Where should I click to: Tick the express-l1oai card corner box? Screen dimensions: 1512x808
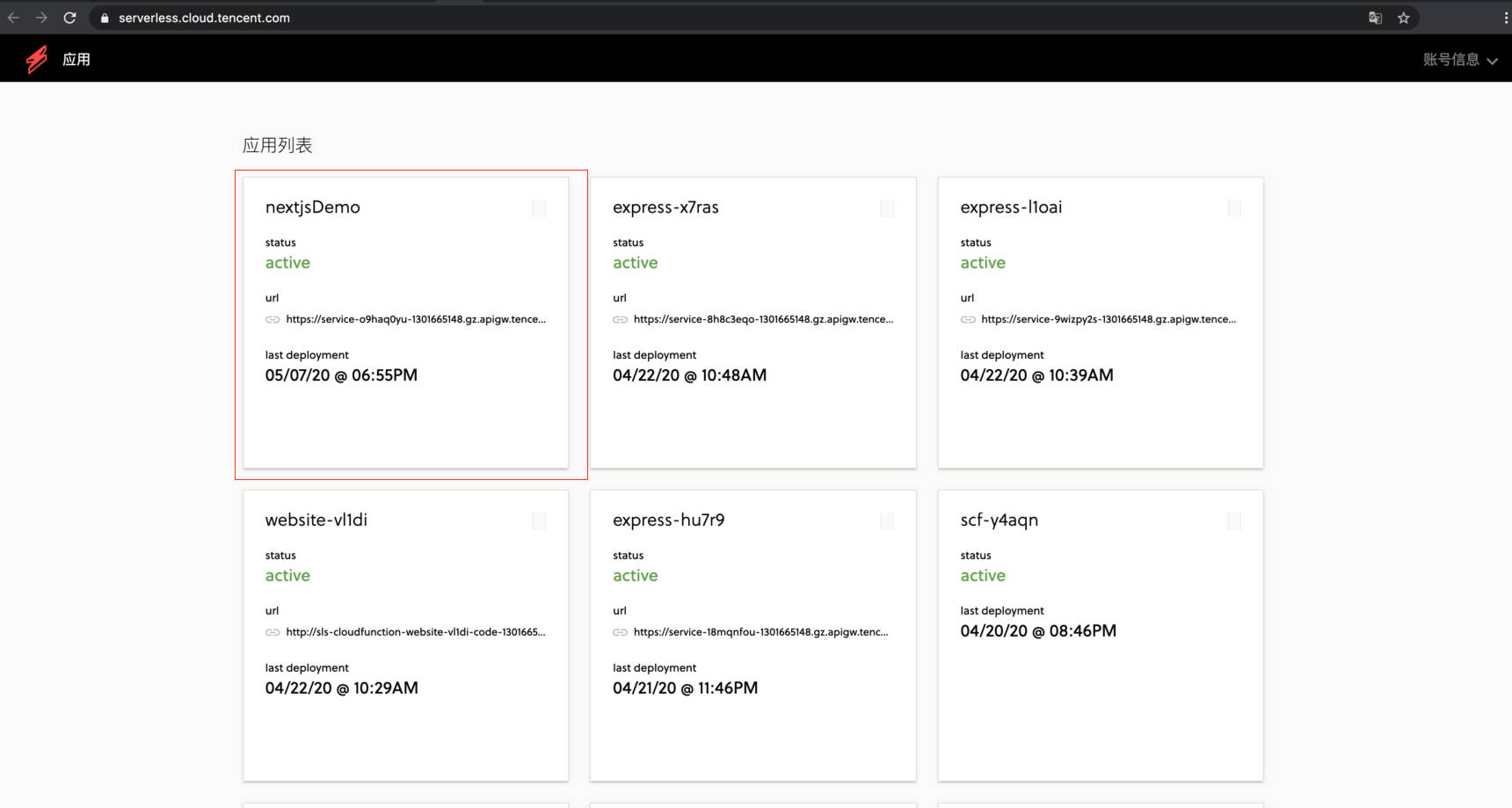click(1234, 208)
